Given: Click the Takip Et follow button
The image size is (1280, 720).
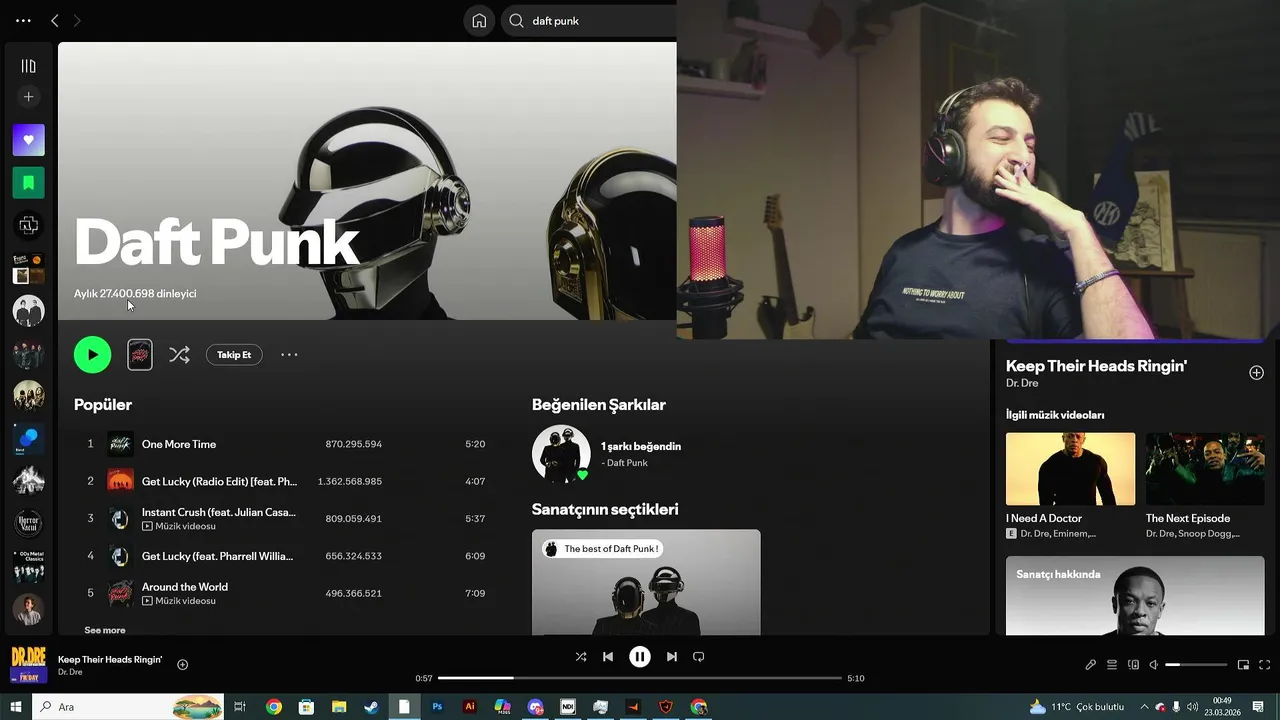Looking at the screenshot, I should (234, 354).
